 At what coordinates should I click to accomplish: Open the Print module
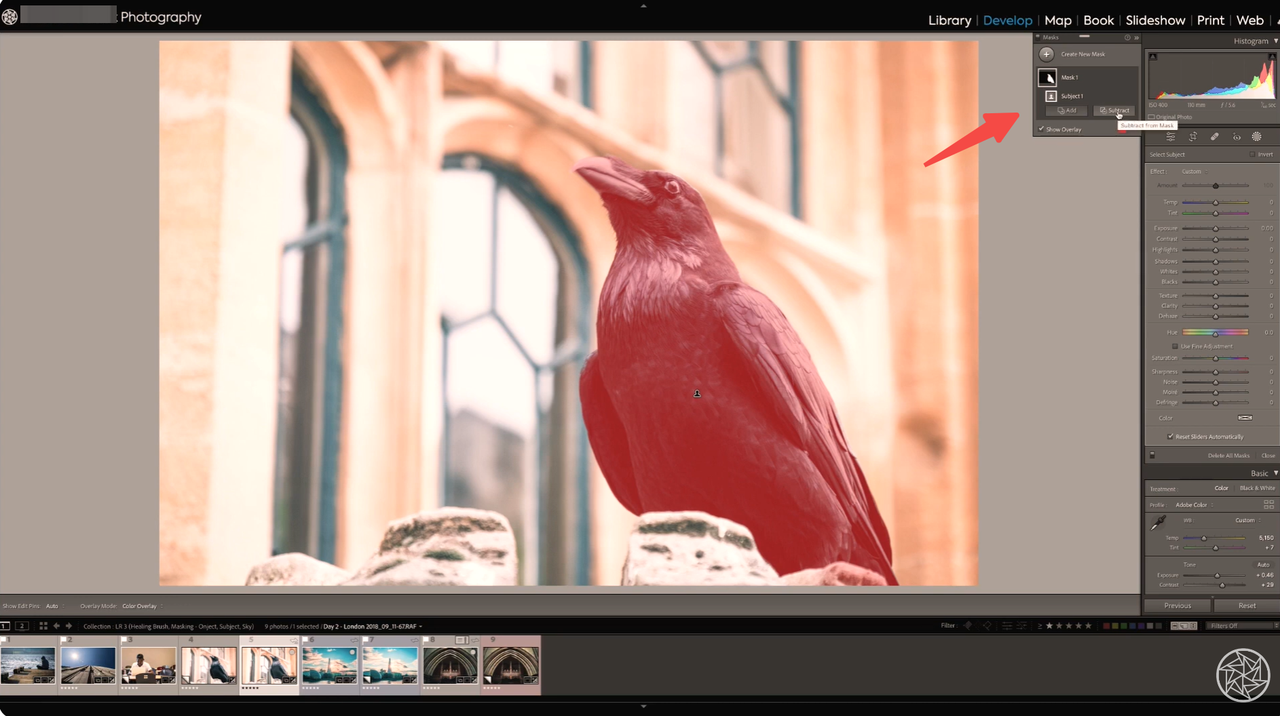pyautogui.click(x=1210, y=20)
